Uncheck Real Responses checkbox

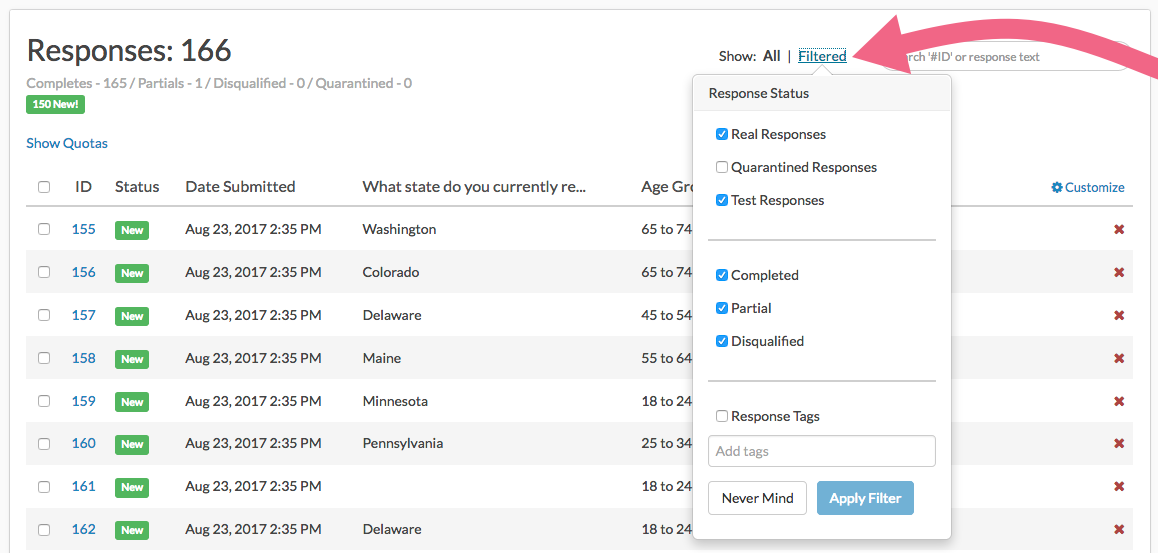pyautogui.click(x=722, y=134)
